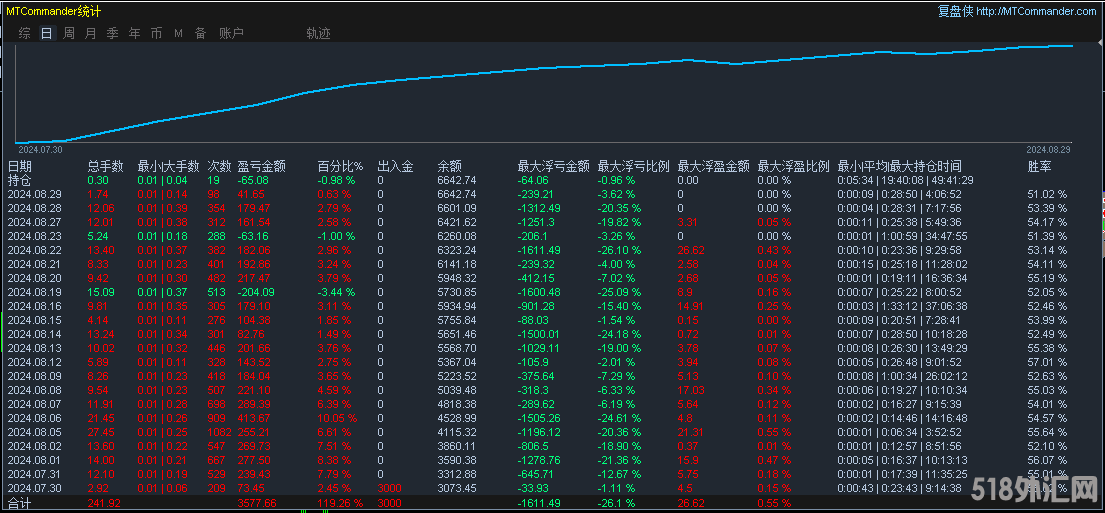Screen dimensions: 1105x513
Task: Click the 日期 column header
Action: [x=20, y=166]
